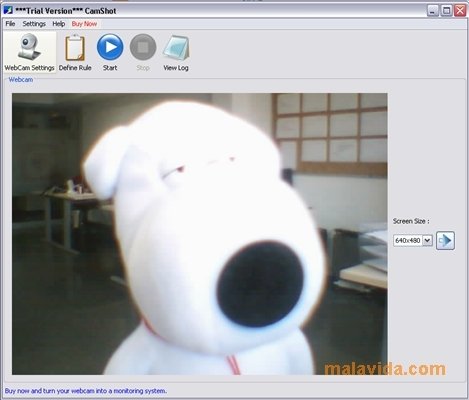This screenshot has width=469, height=400.
Task: Click the greyed-out Stop button
Action: tap(143, 52)
